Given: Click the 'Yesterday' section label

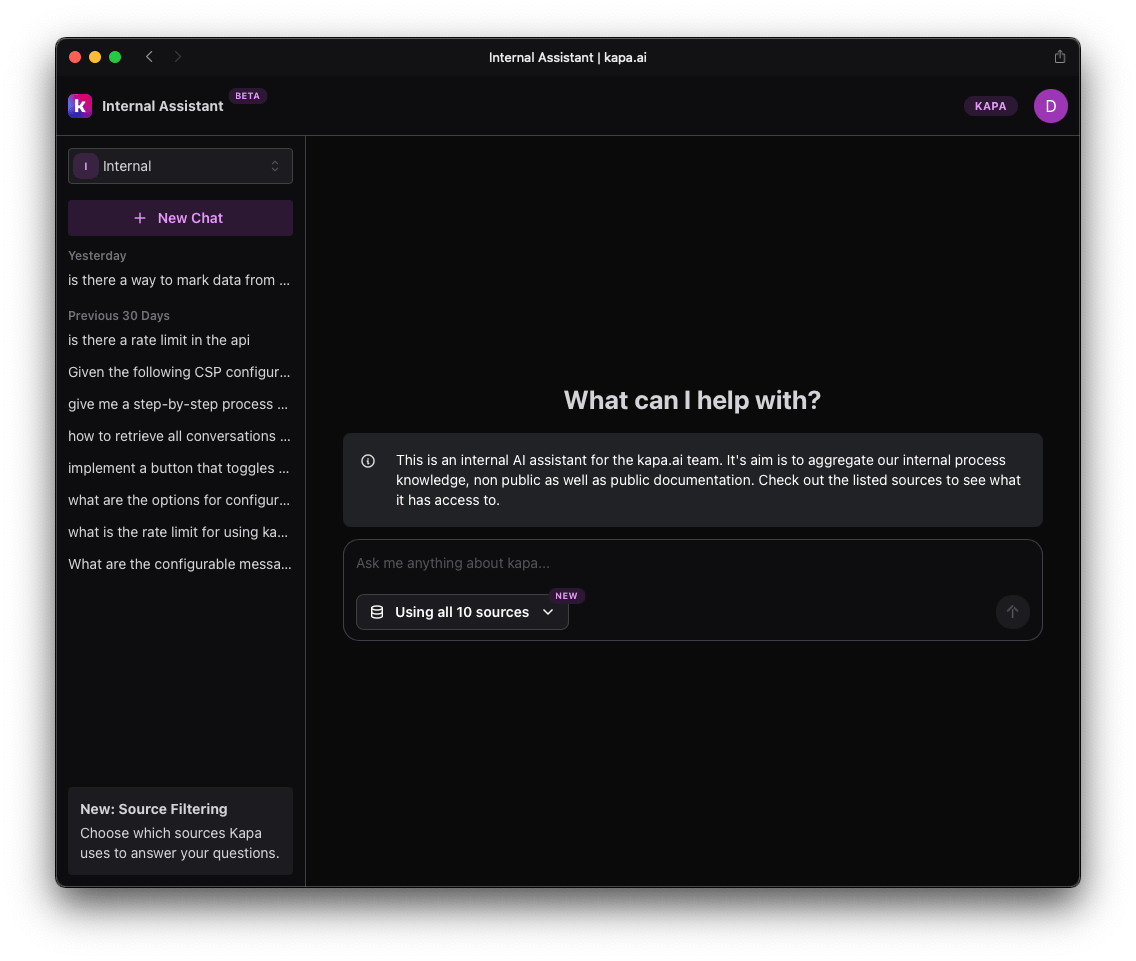Looking at the screenshot, I should tap(97, 256).
